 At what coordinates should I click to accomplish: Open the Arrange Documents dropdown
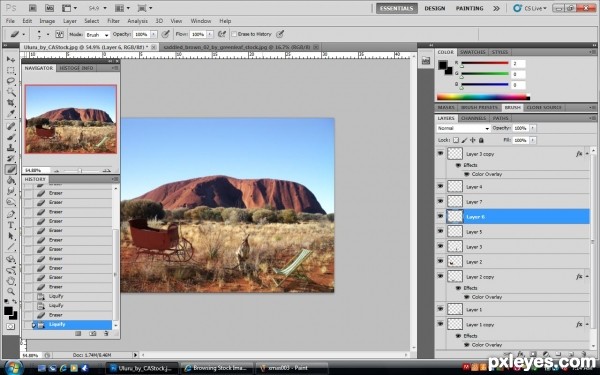click(x=122, y=8)
